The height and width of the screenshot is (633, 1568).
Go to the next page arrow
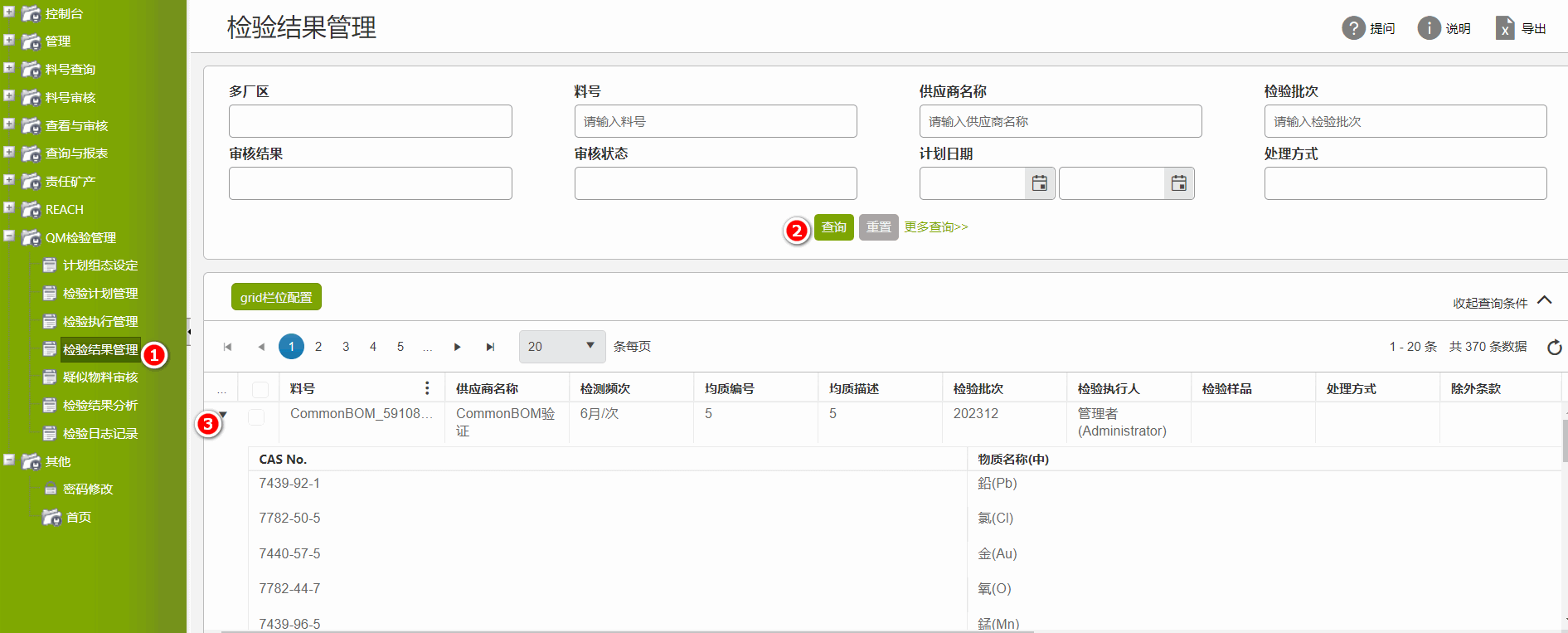457,347
